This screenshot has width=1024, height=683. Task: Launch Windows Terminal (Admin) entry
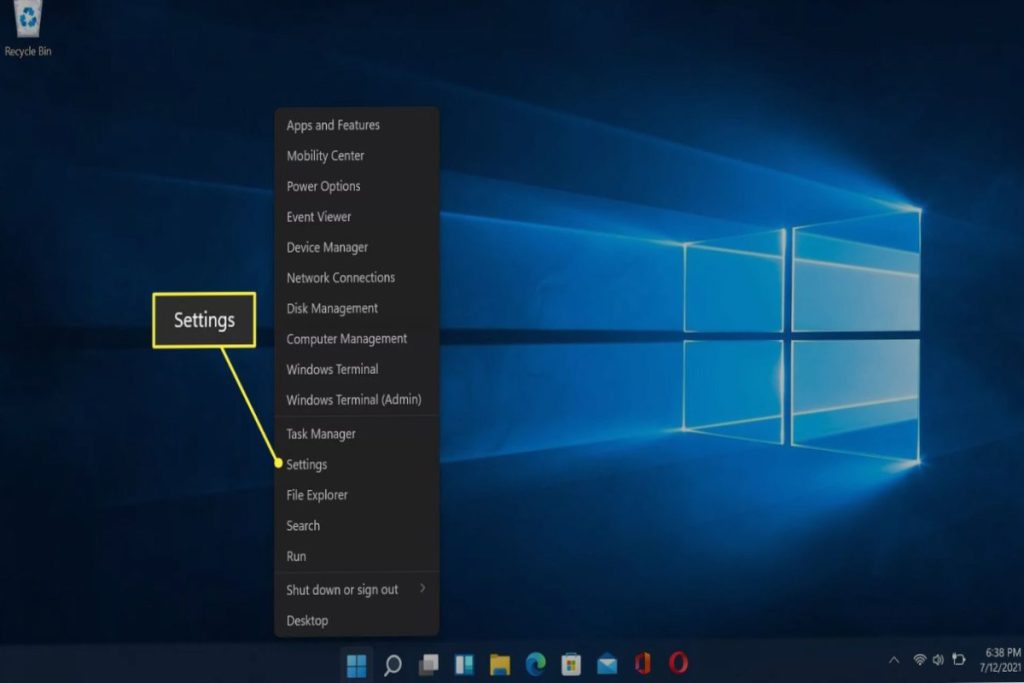(357, 400)
